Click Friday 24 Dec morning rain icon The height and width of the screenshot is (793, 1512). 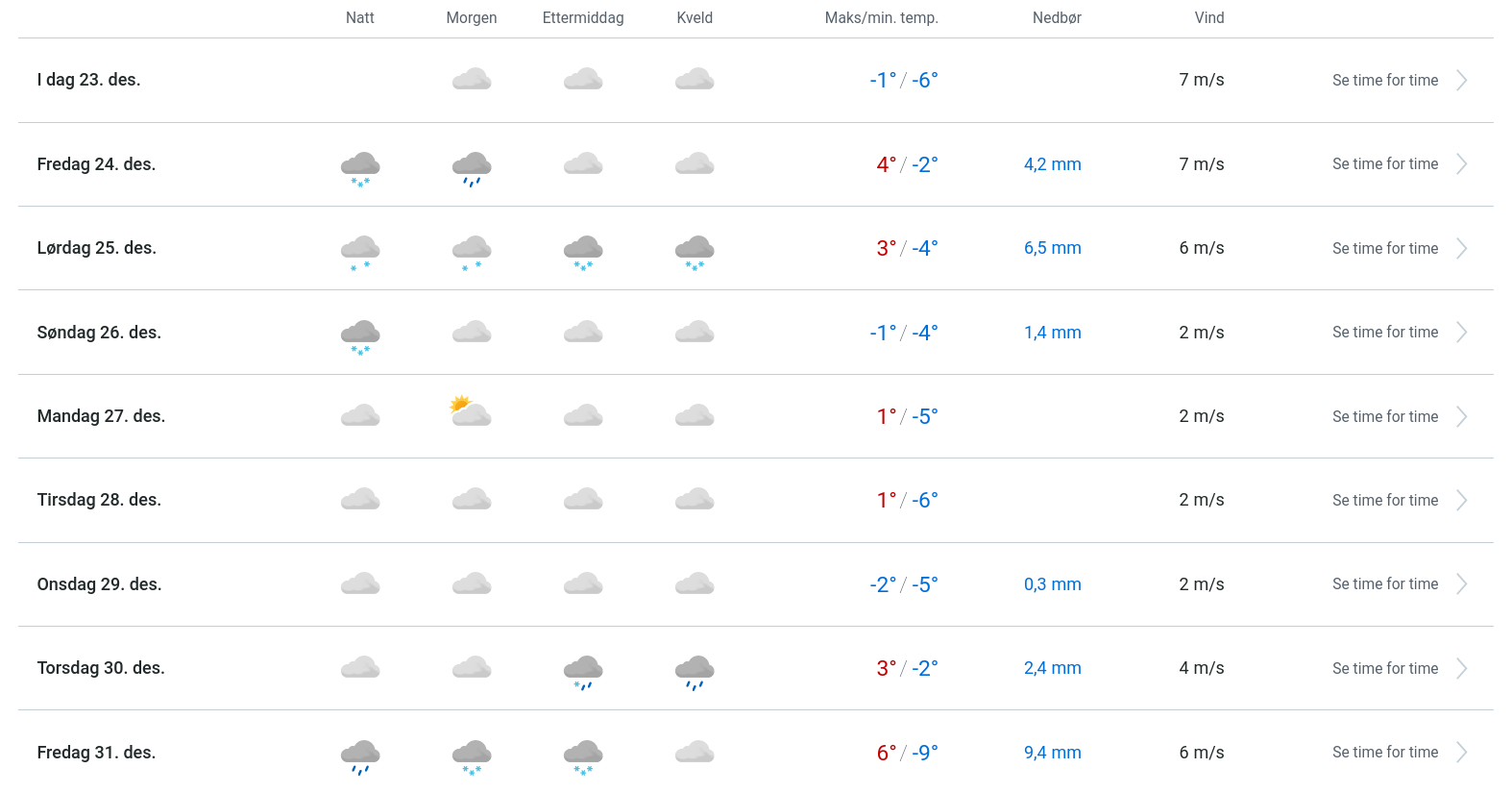472,167
